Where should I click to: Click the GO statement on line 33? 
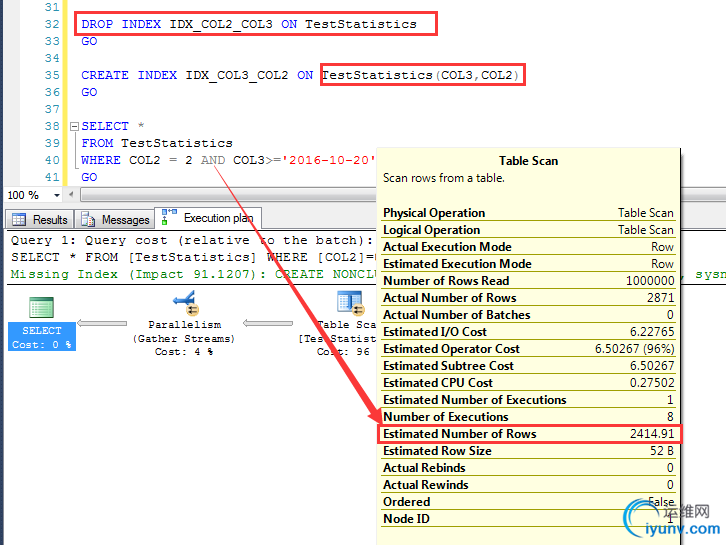point(89,41)
